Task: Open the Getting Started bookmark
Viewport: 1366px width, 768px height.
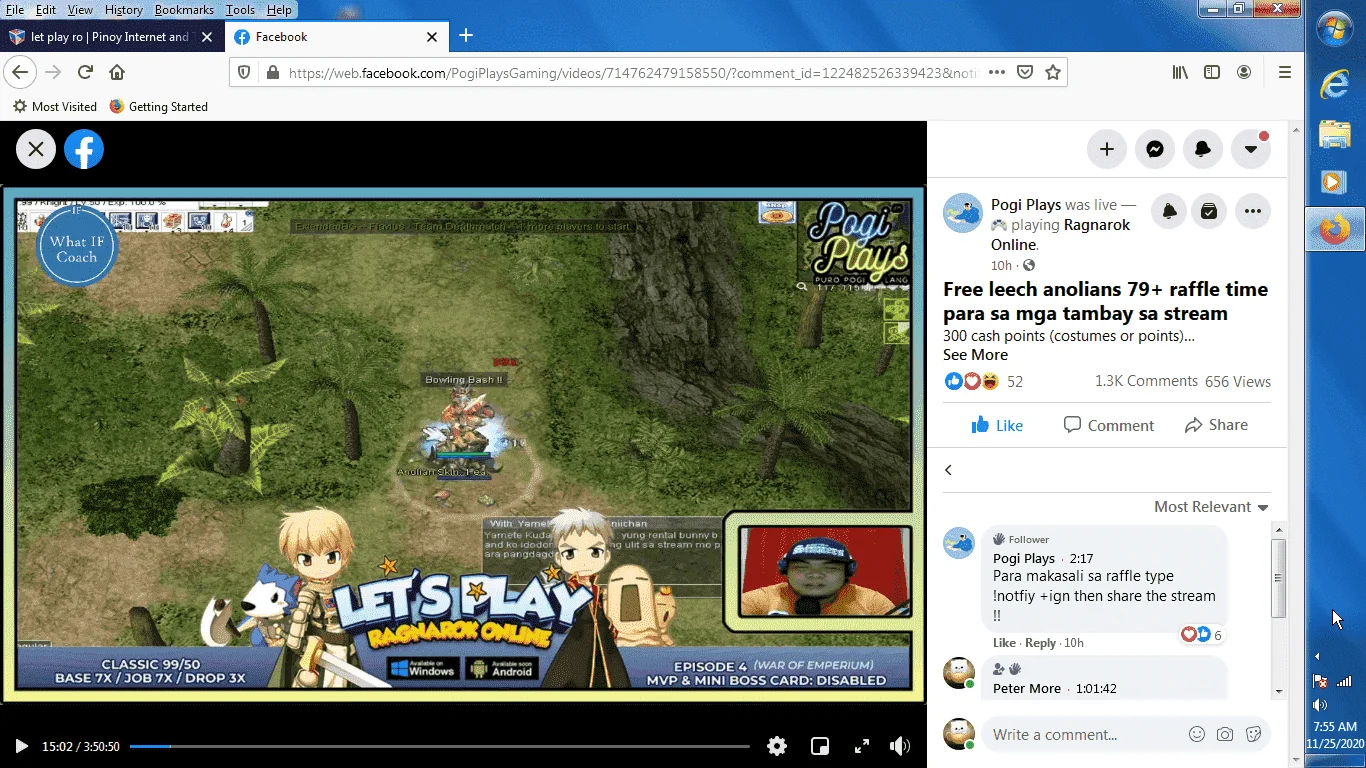Action: click(158, 106)
